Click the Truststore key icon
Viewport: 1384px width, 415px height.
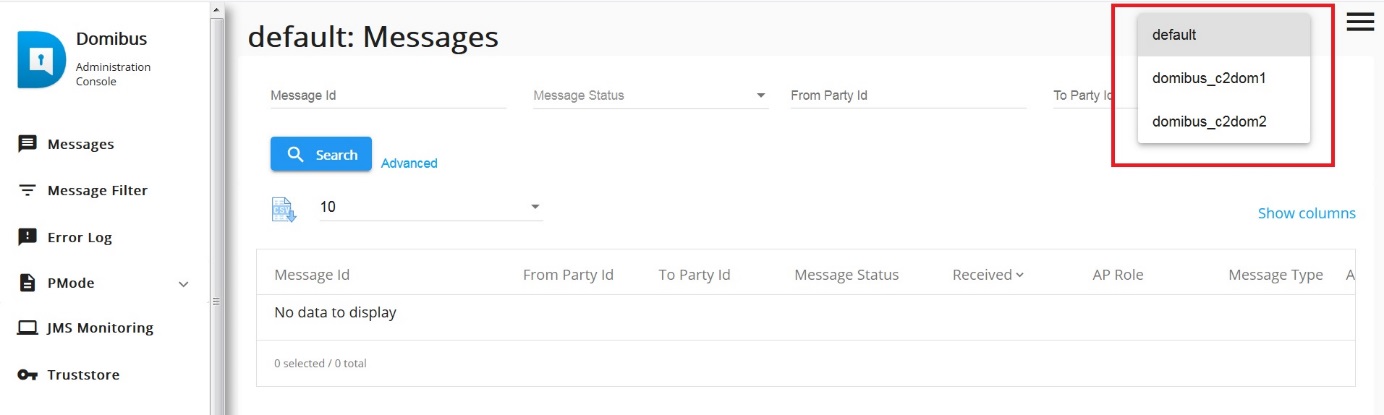[x=28, y=375]
